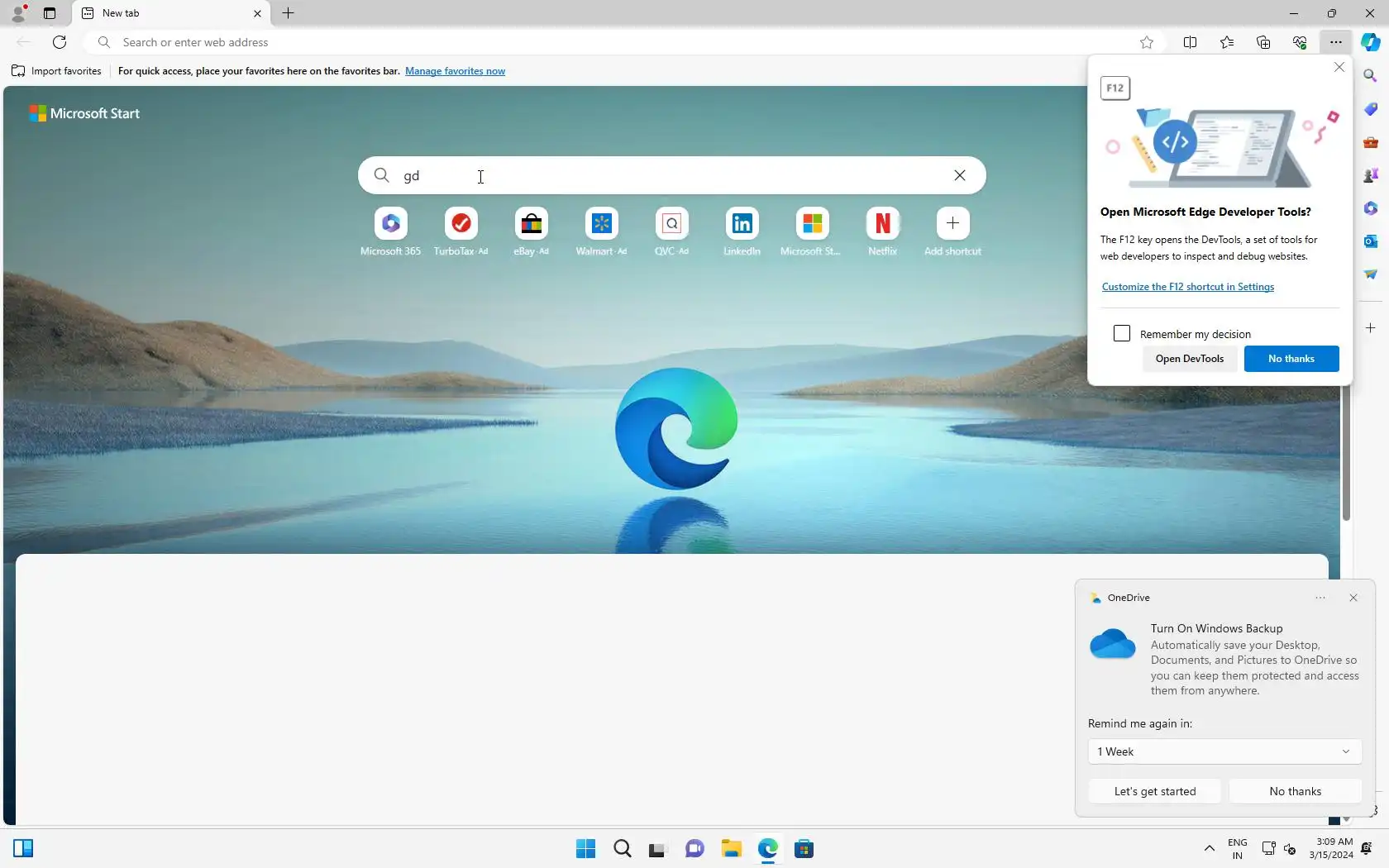Open the Windows Start menu

(x=585, y=848)
